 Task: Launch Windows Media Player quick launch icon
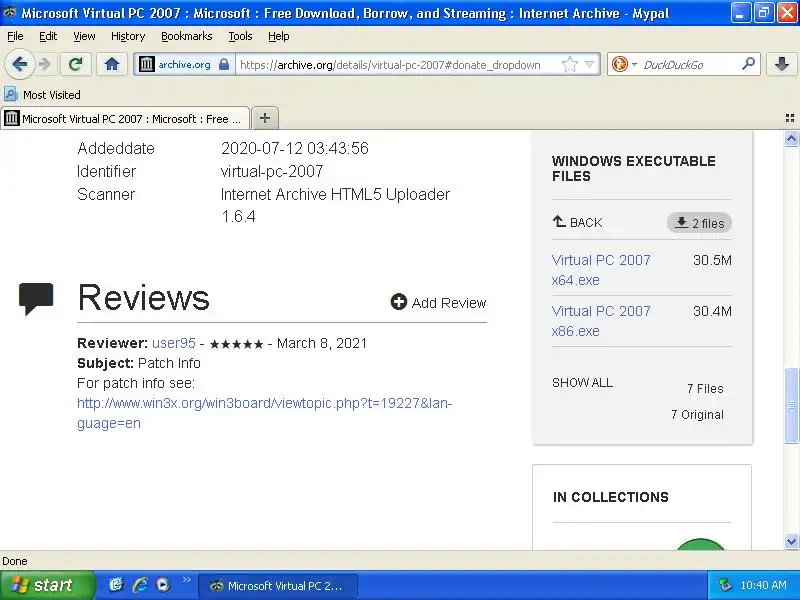click(163, 585)
